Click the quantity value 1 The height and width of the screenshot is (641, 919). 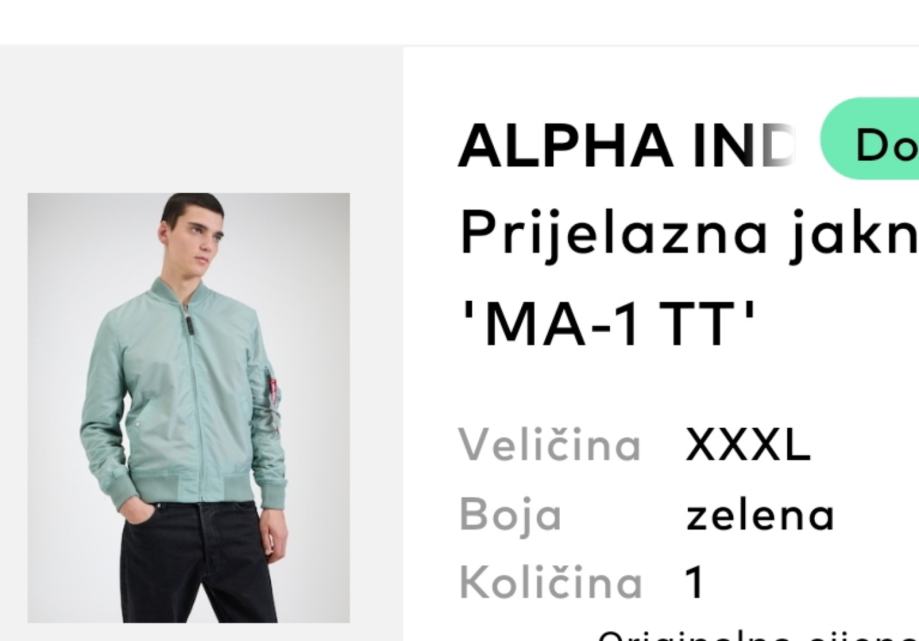pyautogui.click(x=695, y=583)
